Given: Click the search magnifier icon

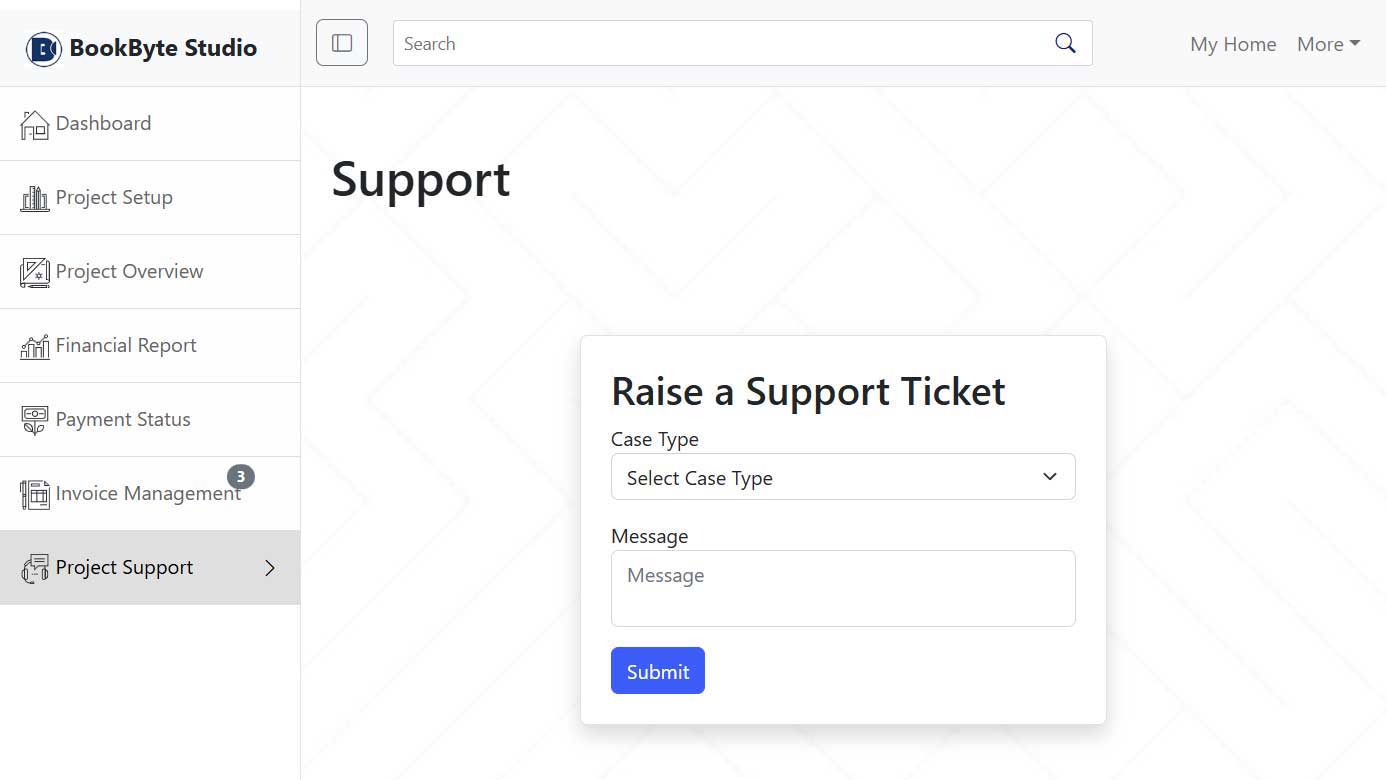Looking at the screenshot, I should pos(1065,43).
